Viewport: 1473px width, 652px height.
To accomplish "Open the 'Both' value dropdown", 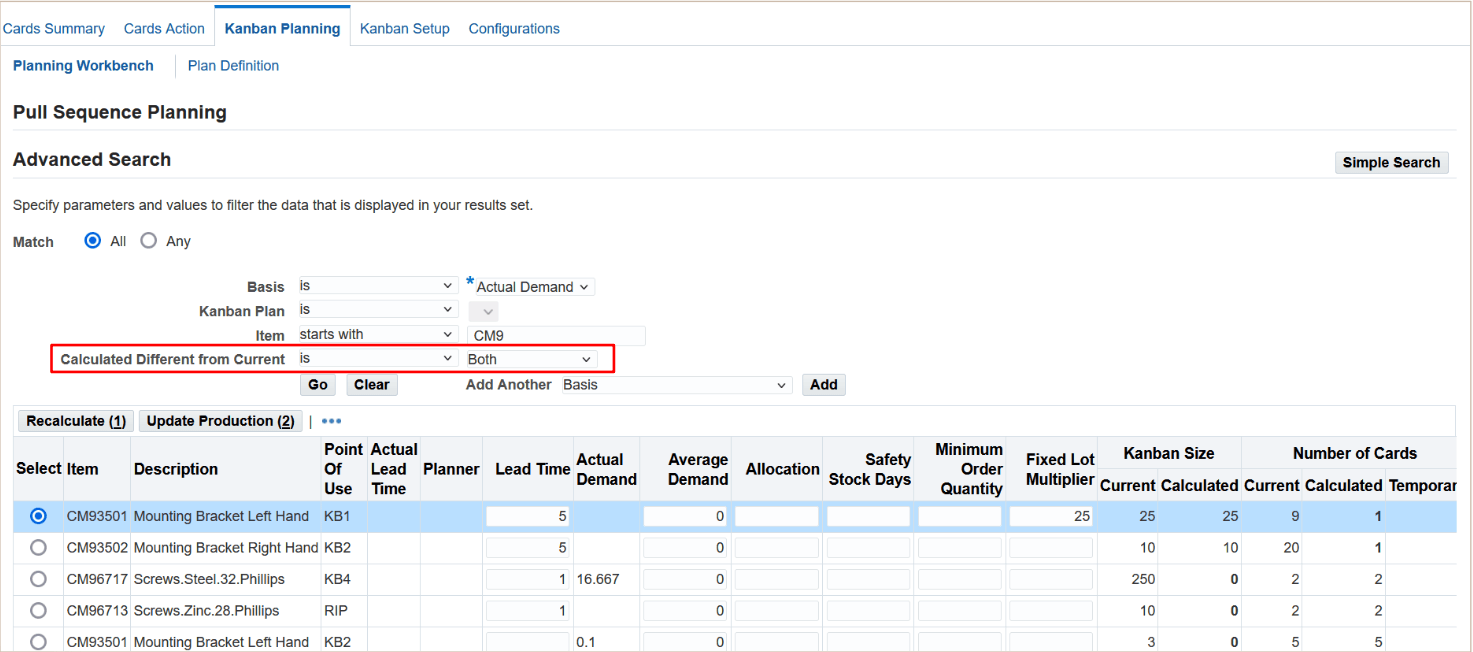I will click(x=531, y=359).
